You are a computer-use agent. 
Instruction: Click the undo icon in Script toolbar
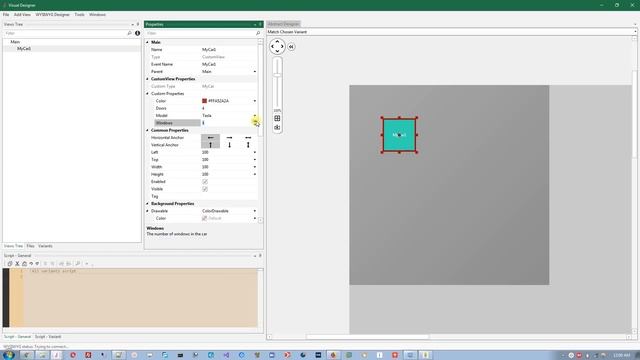click(x=31, y=264)
